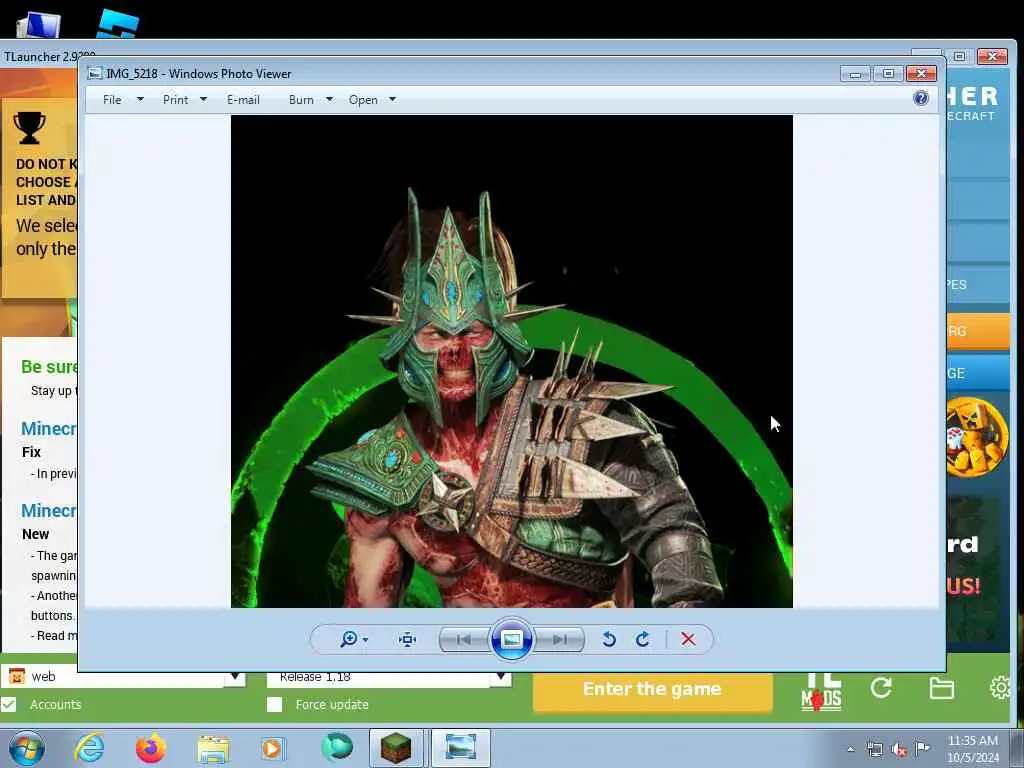
Task: Open the zoom magnifier in Photo Viewer
Action: click(x=349, y=639)
